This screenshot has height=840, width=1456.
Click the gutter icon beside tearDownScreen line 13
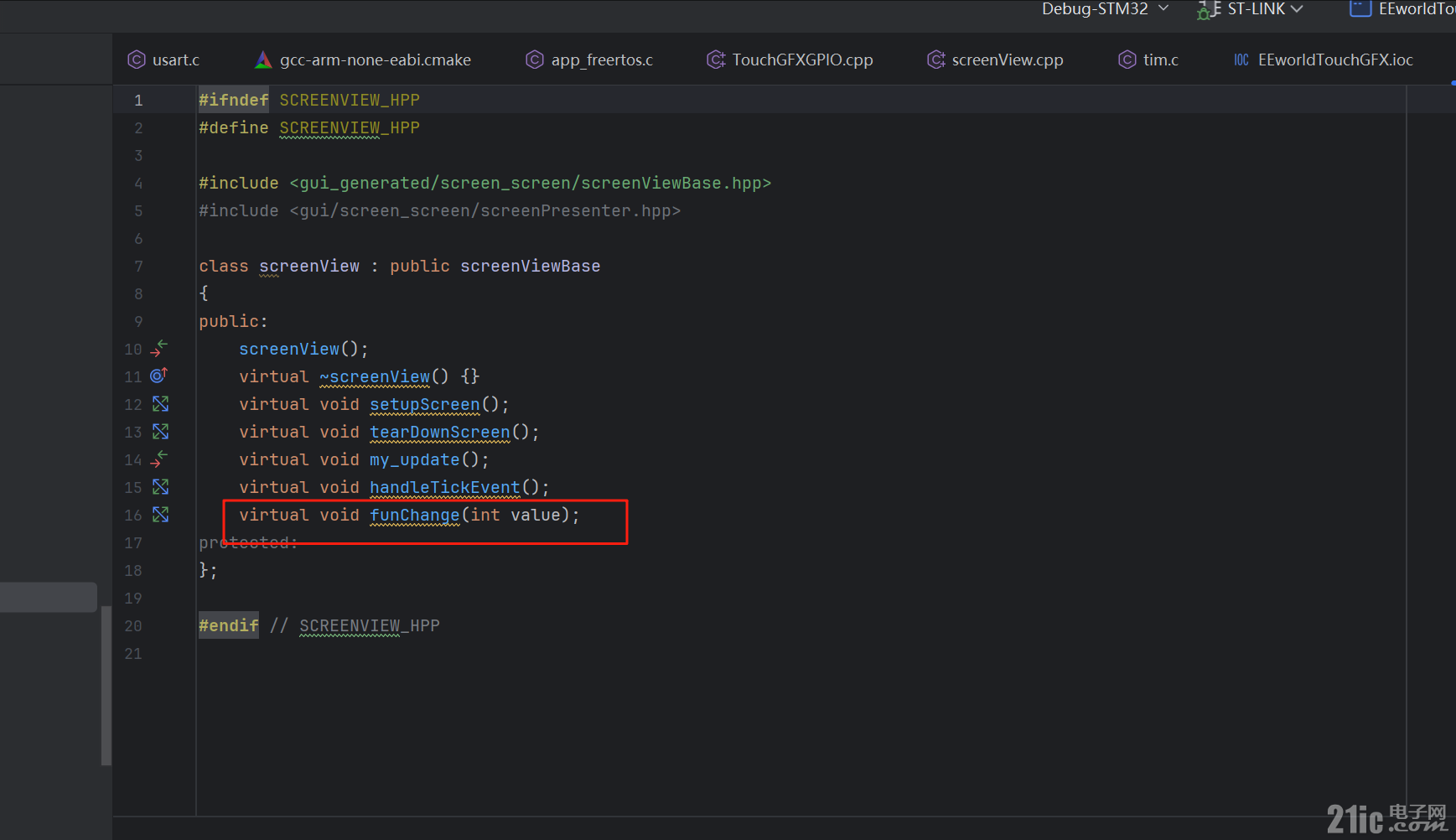click(x=161, y=432)
